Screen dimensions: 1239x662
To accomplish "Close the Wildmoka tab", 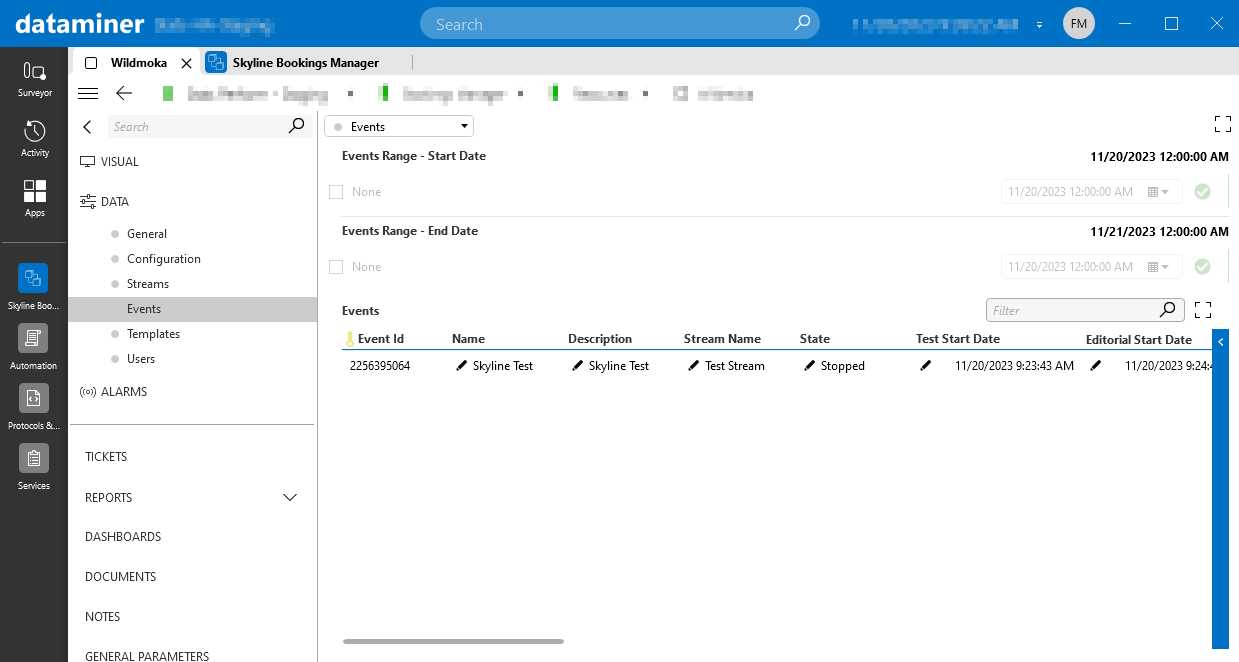I will coord(186,63).
